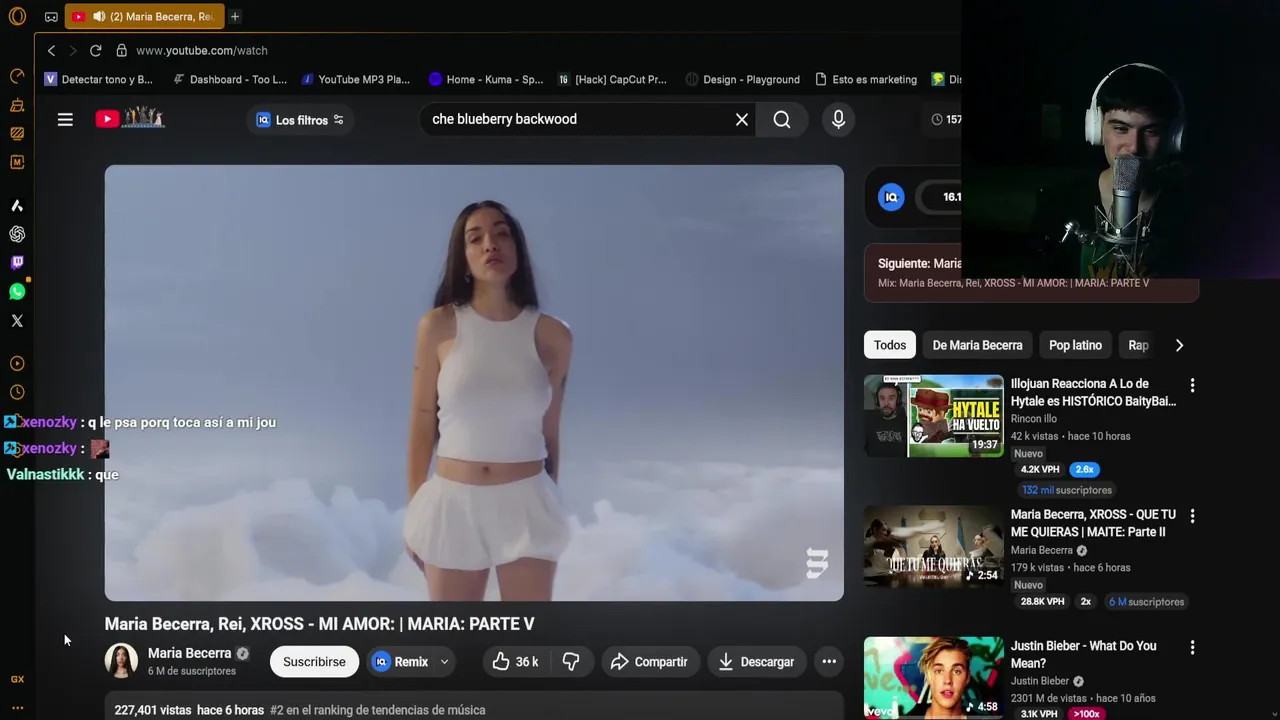Click the Descargar download button
The image size is (1280, 720).
(756, 662)
